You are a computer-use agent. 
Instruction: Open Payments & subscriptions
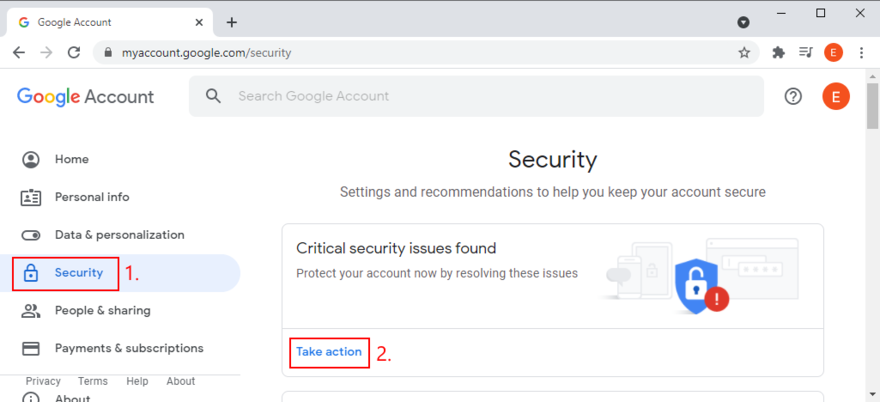[x=128, y=348]
